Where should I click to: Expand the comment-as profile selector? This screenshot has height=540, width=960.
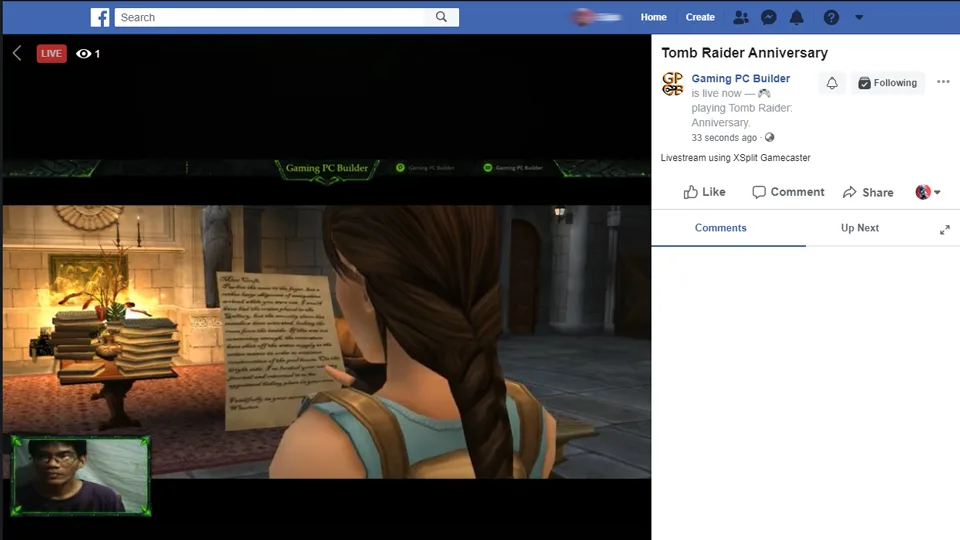point(928,192)
